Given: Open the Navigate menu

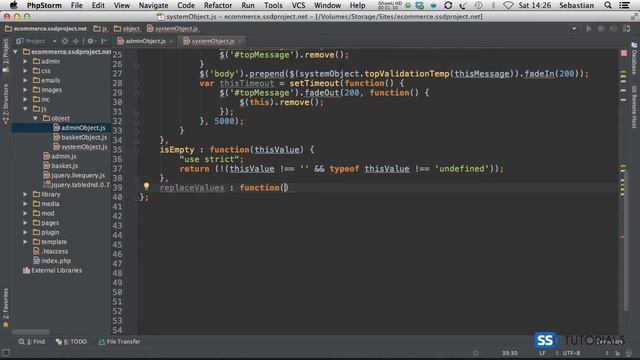Looking at the screenshot, I should (x=153, y=5).
